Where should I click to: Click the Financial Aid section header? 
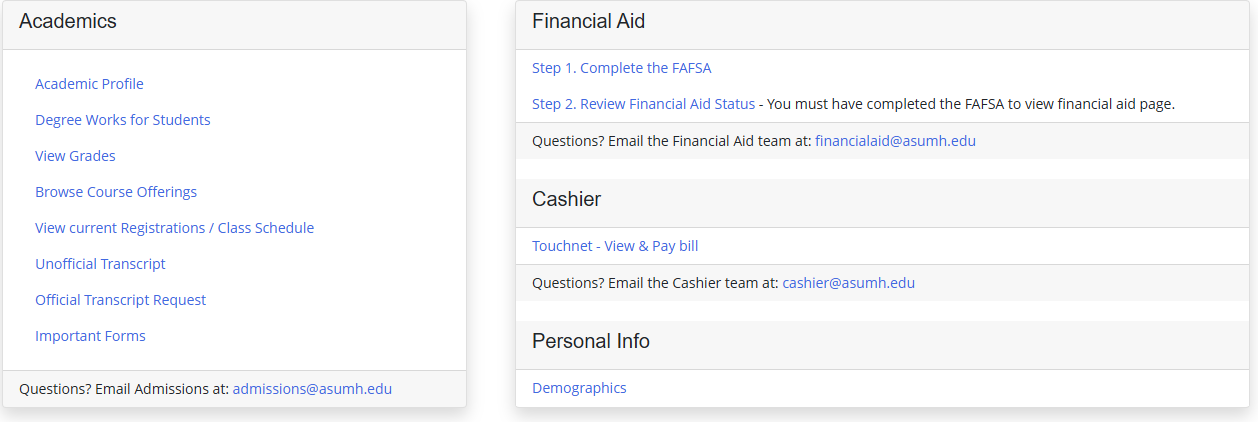(x=588, y=22)
